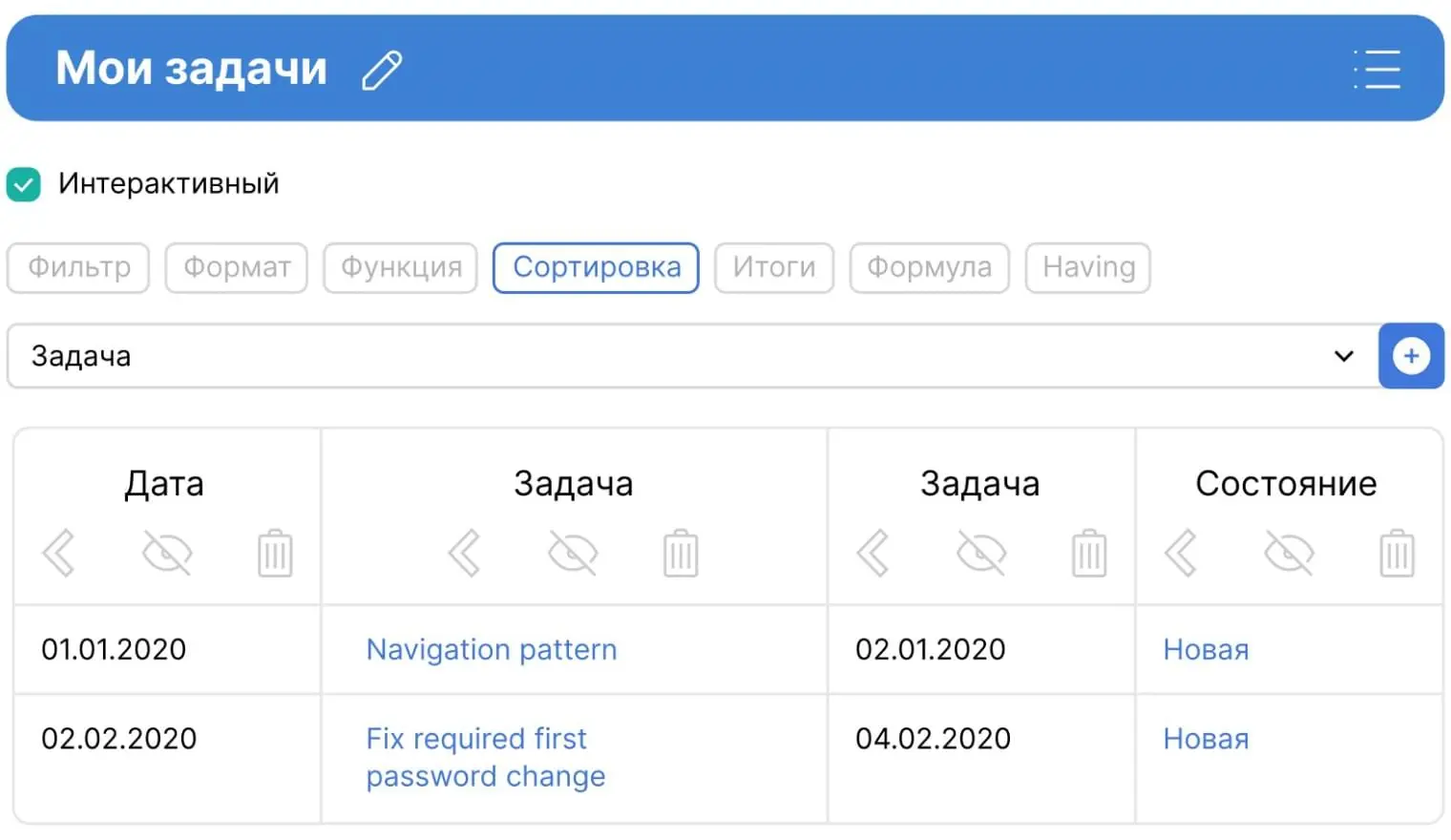1451x840 pixels.
Task: Click the 02.02.2020 date cell
Action: (x=119, y=739)
